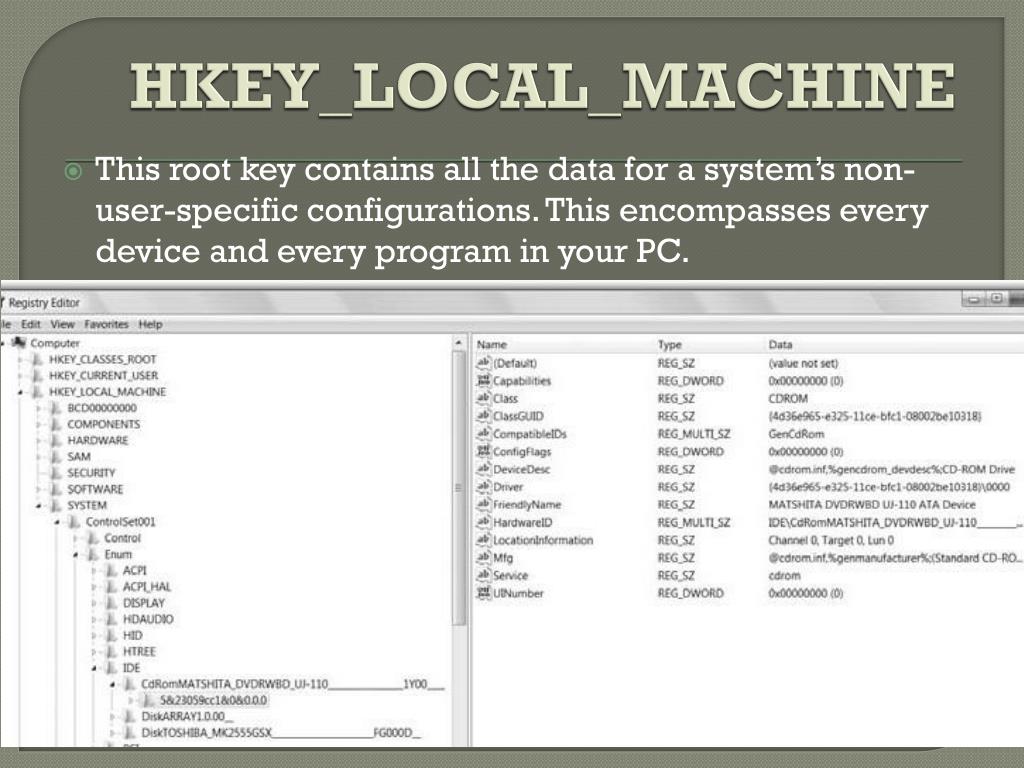Select the 5&23059cc1&0&0.0.0 subkey
The width and height of the screenshot is (1024, 768).
tap(214, 701)
